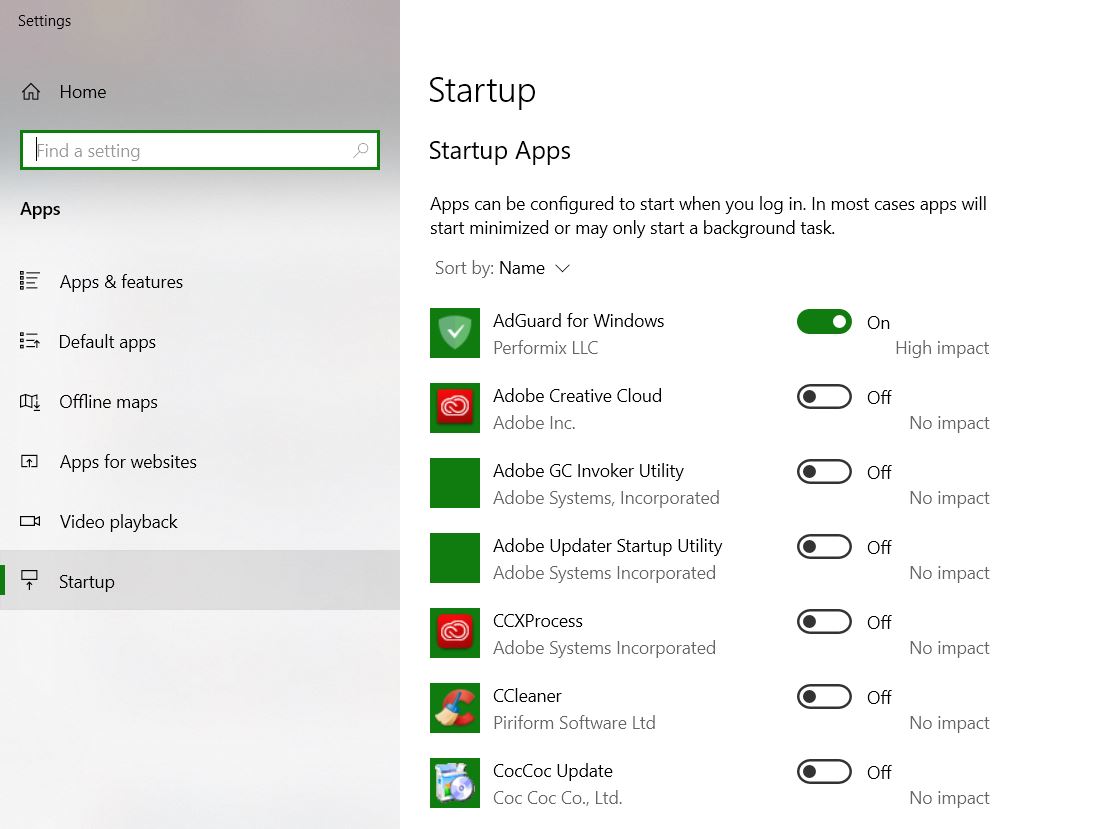The image size is (1111, 829).
Task: Open Apps for websites section
Action: point(128,462)
